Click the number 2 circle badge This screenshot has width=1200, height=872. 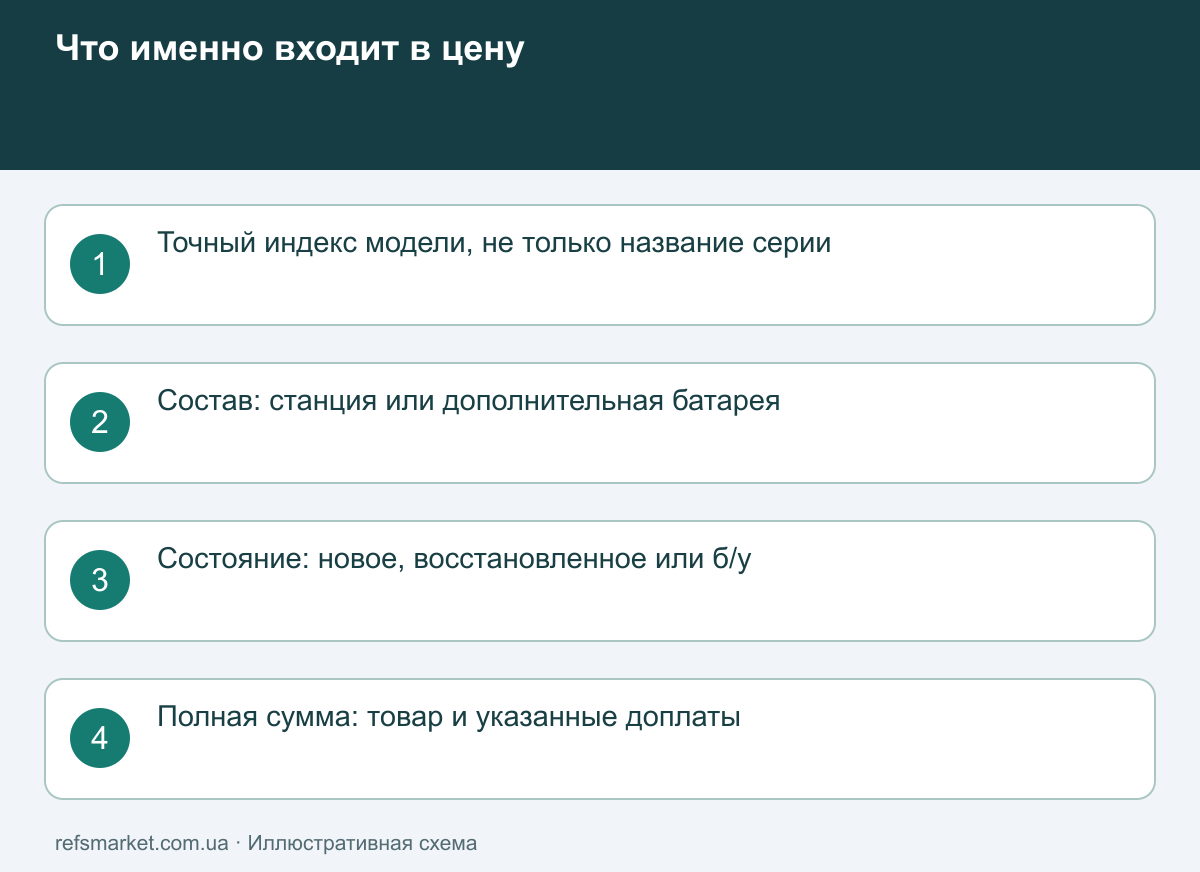(x=100, y=422)
